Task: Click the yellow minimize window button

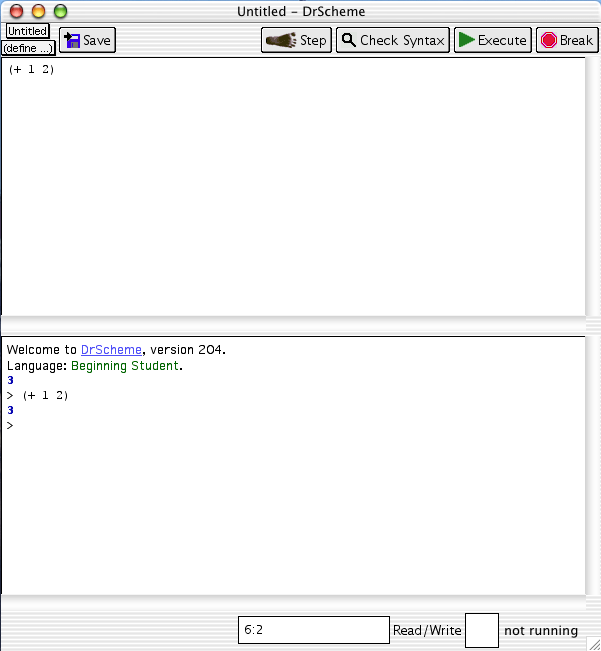Action: coord(39,11)
